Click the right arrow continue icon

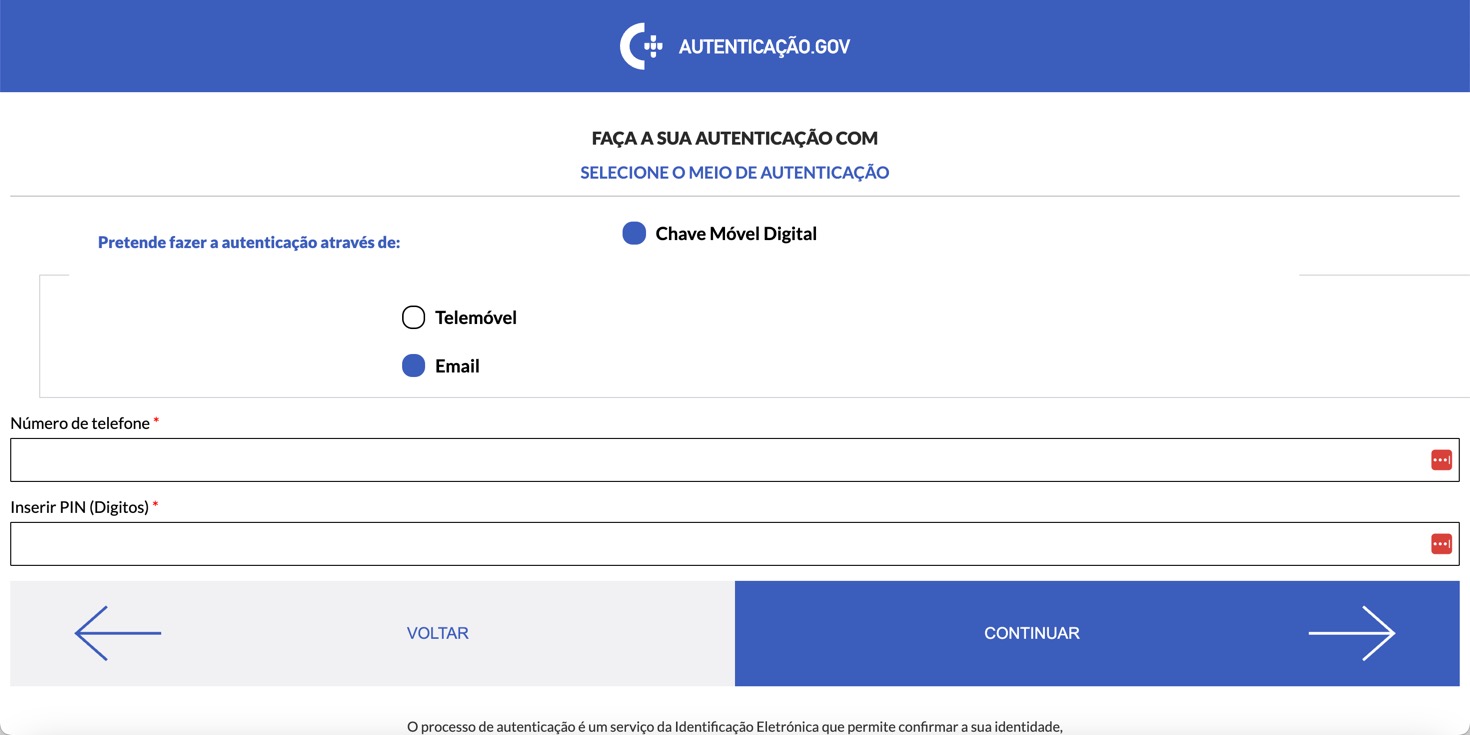pos(1352,633)
